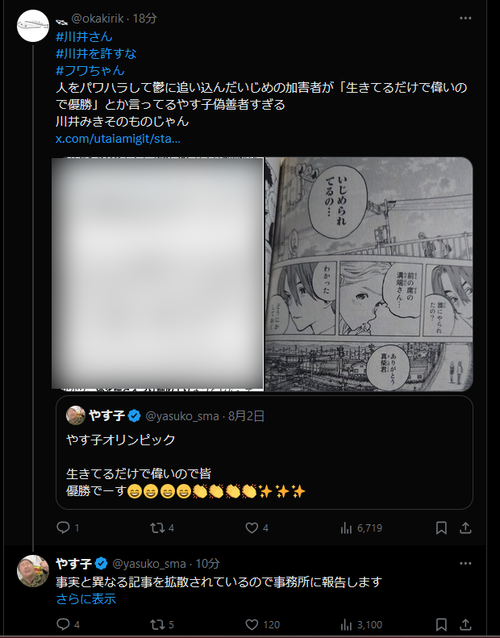Open more options for okakirik post
The width and height of the screenshot is (500, 638).
[465, 18]
